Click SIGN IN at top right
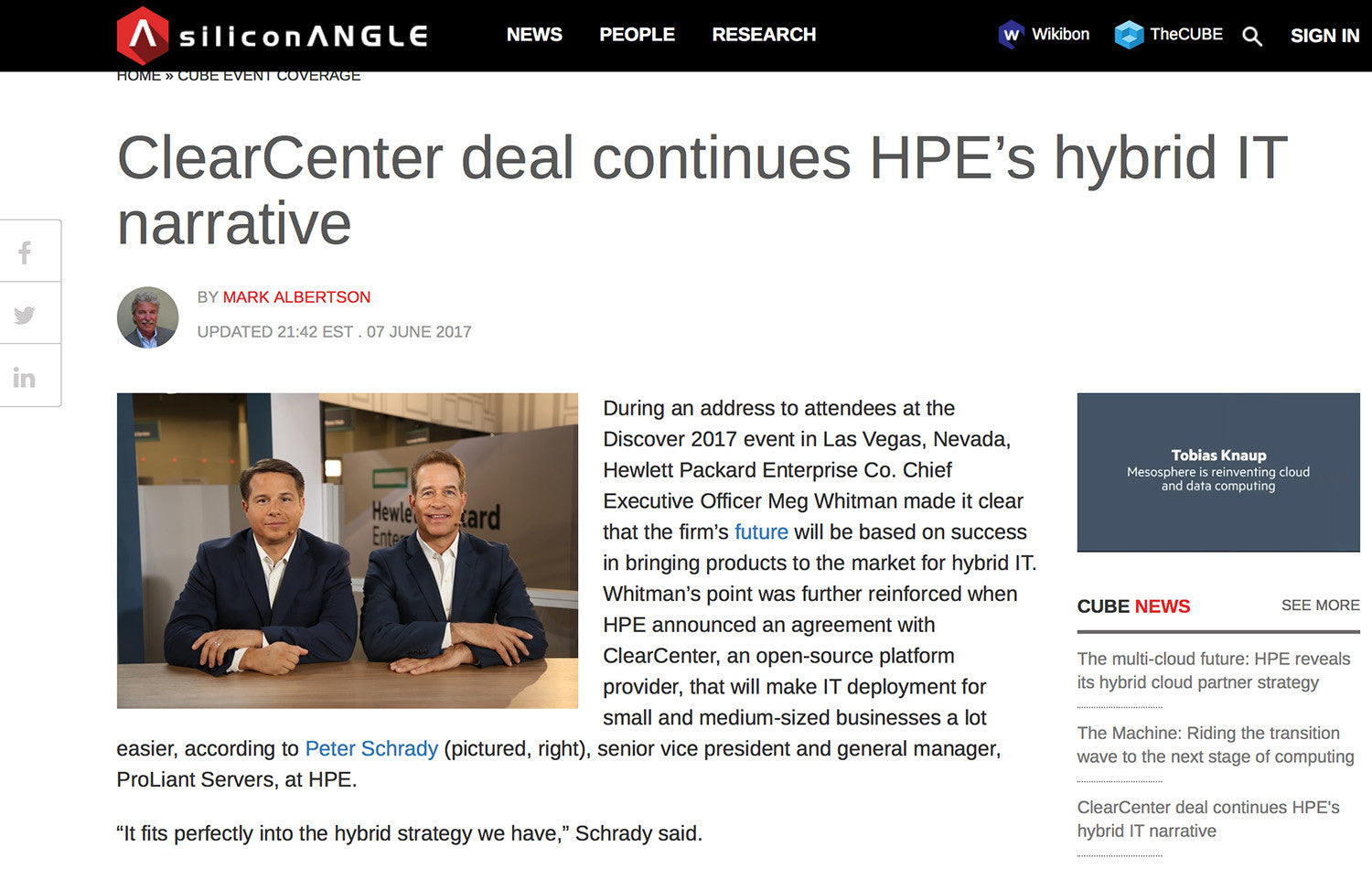 tap(1324, 36)
